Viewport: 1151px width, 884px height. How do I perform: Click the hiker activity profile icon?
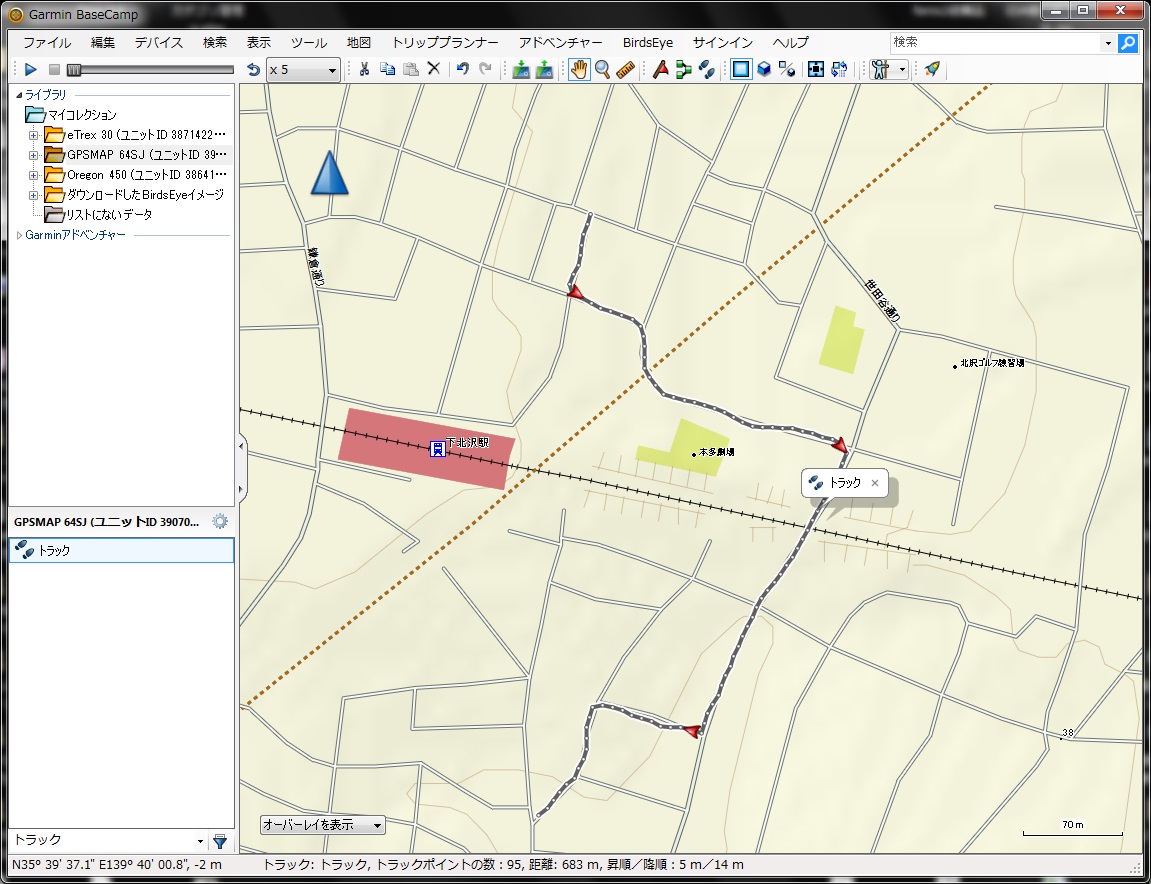(x=880, y=69)
